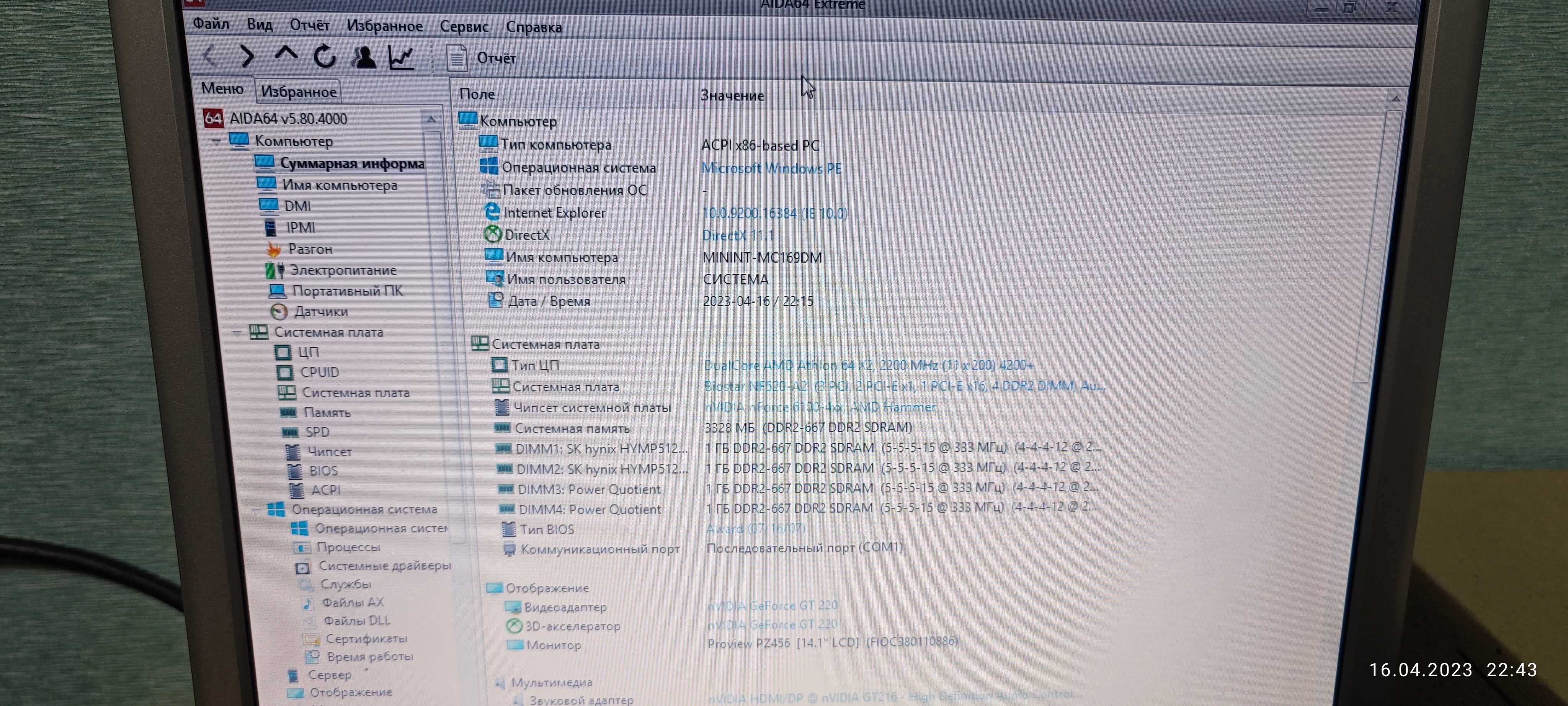Click the Internet Explorer icon in list

(x=491, y=212)
